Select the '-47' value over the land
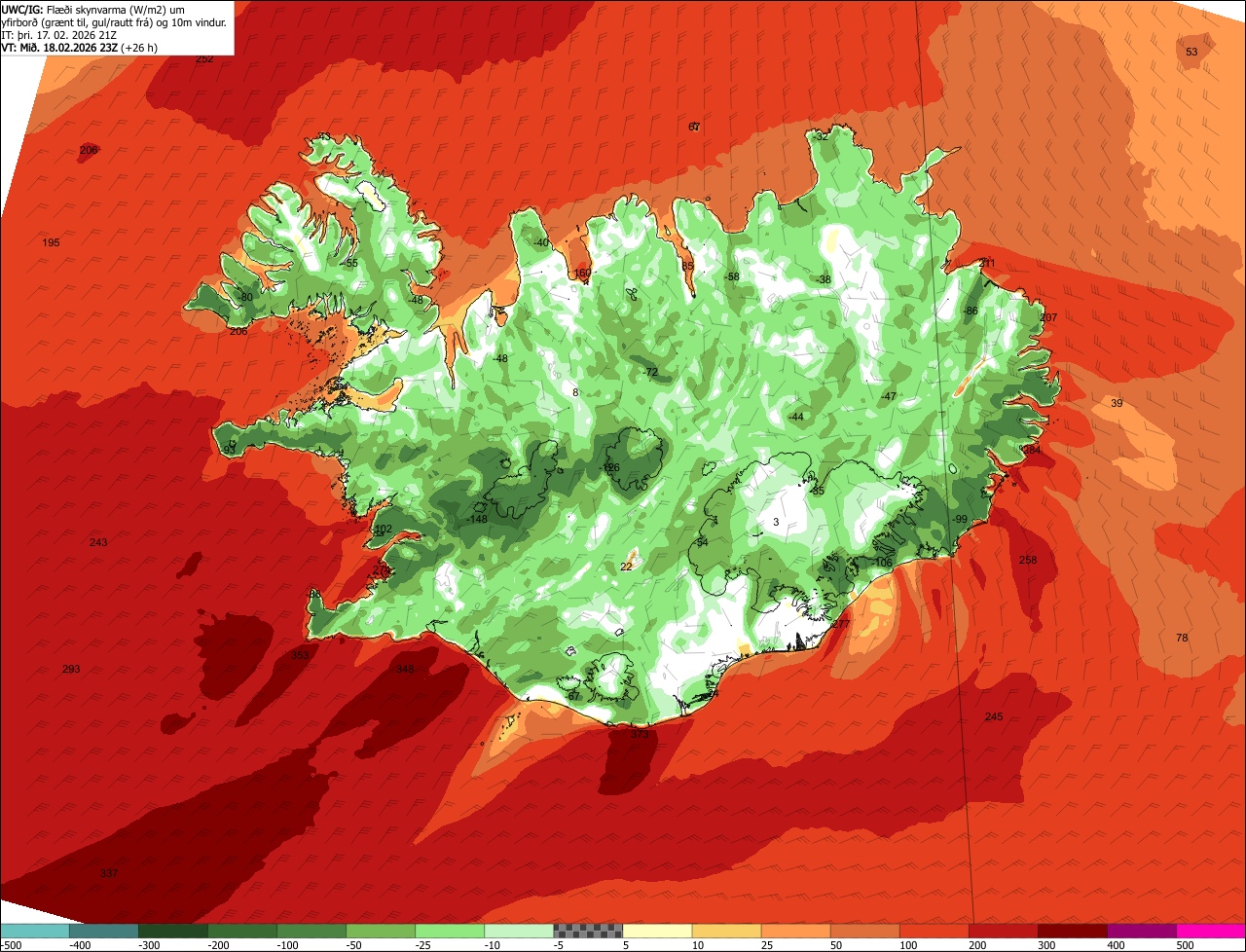 [888, 396]
